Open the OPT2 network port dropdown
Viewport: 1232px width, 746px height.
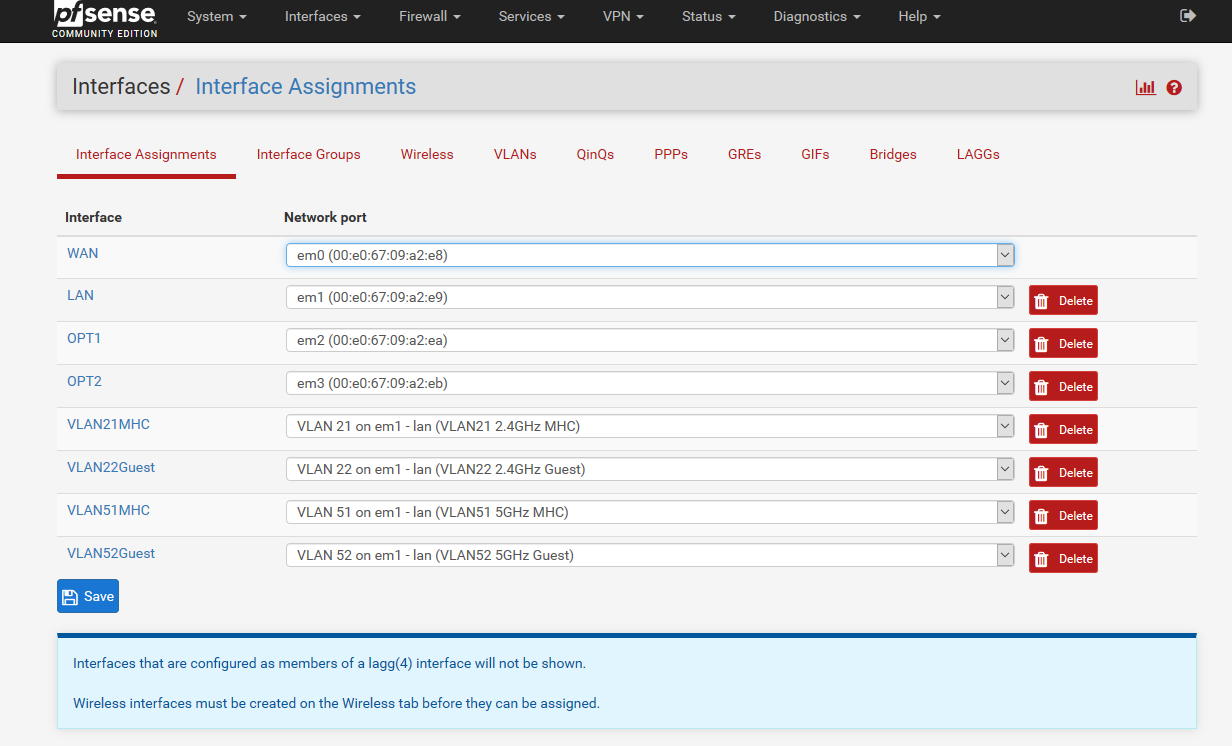pos(650,383)
